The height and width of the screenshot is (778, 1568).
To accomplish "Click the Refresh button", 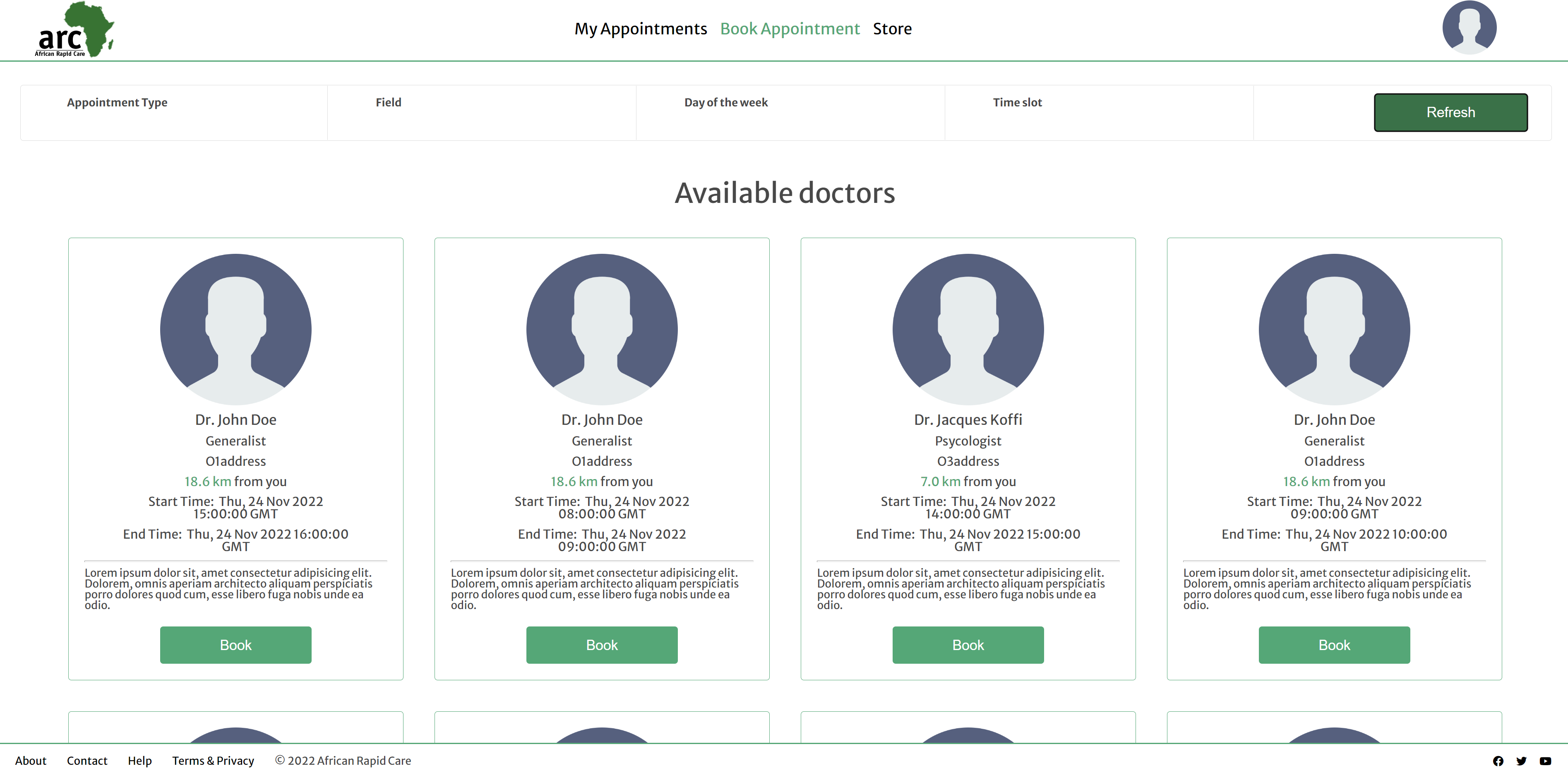I will (x=1450, y=113).
